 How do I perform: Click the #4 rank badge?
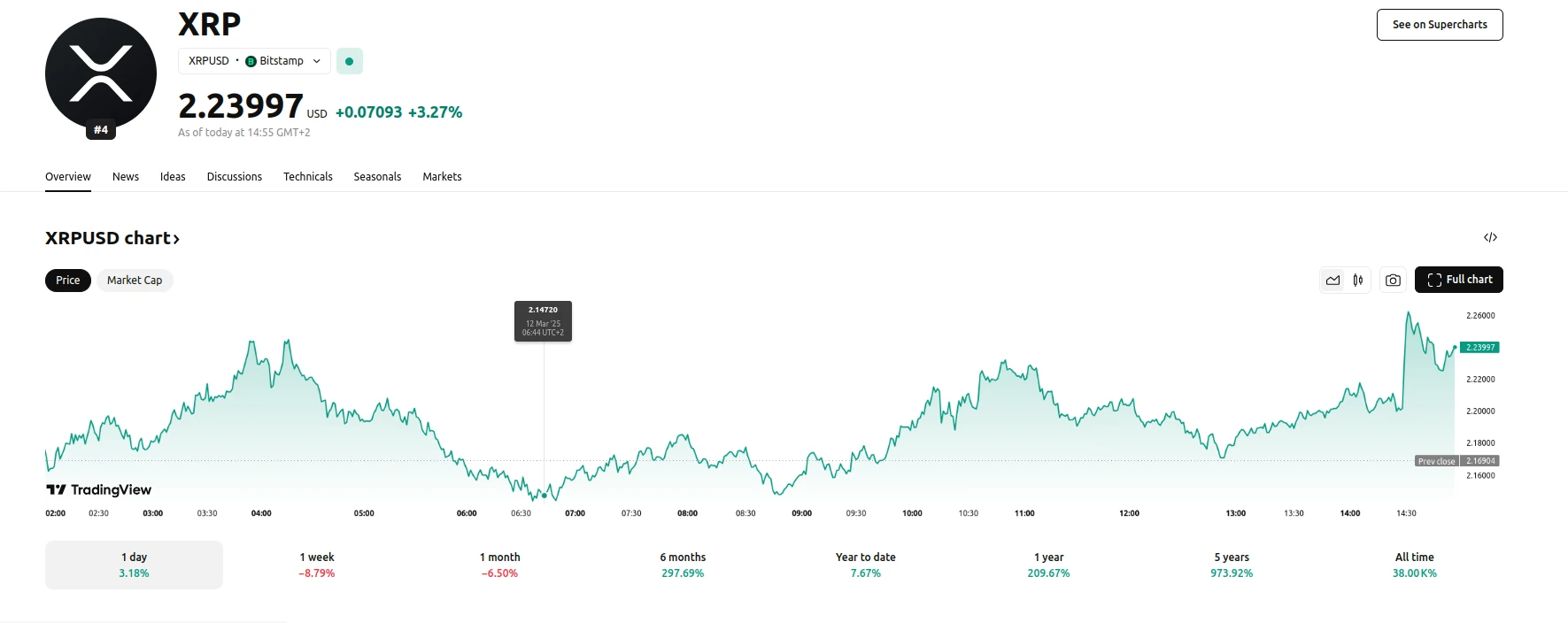(x=101, y=130)
